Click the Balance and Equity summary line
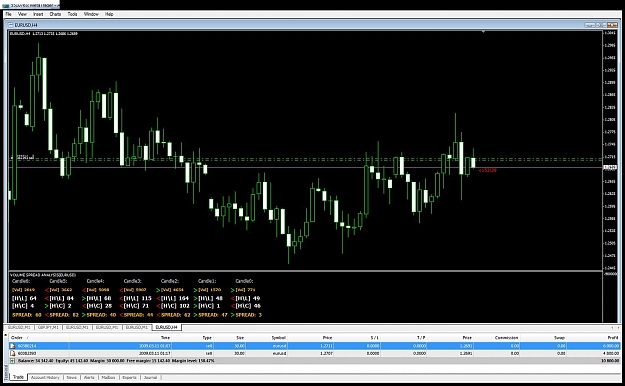Image resolution: width=625 pixels, height=386 pixels. click(116, 360)
